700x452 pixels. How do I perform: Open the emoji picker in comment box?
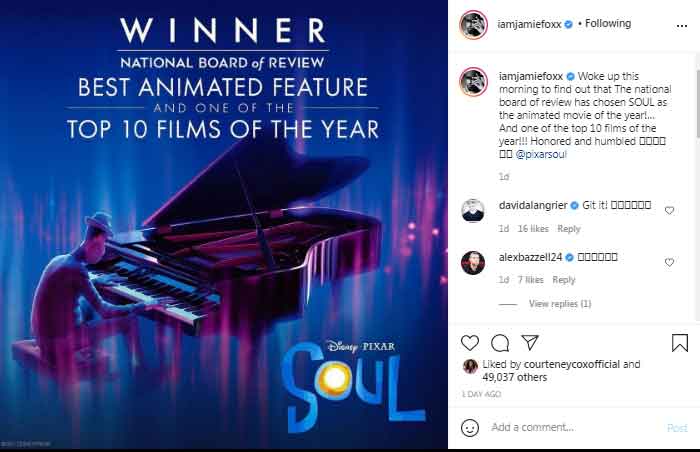[470, 427]
